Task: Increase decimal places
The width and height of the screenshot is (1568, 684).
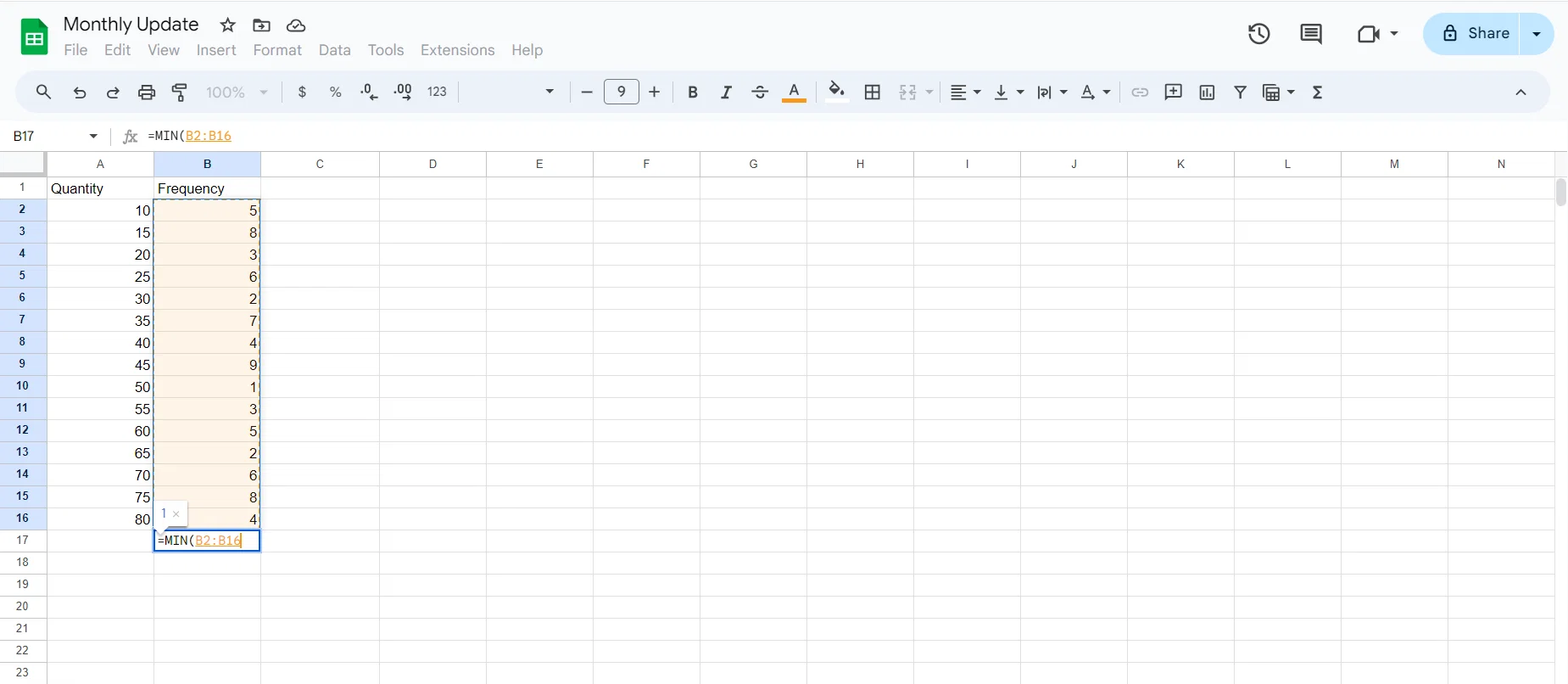Action: [x=403, y=93]
